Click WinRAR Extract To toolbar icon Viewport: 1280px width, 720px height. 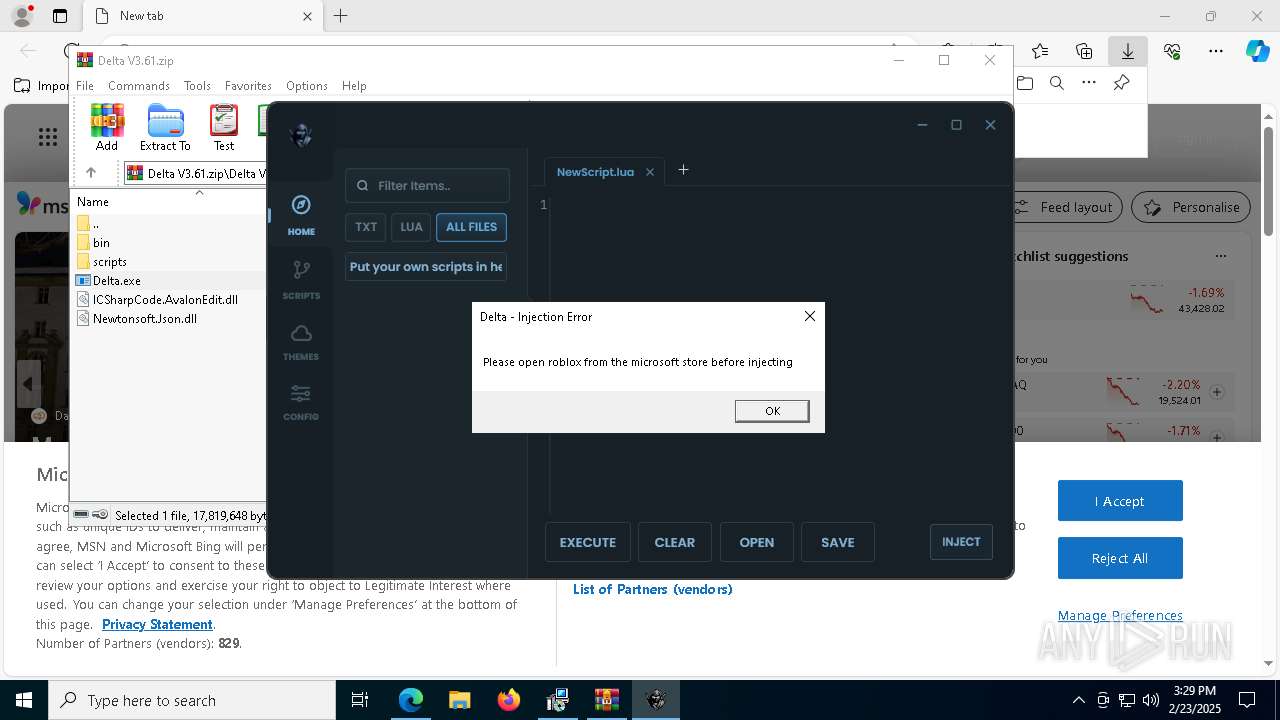coord(165,127)
